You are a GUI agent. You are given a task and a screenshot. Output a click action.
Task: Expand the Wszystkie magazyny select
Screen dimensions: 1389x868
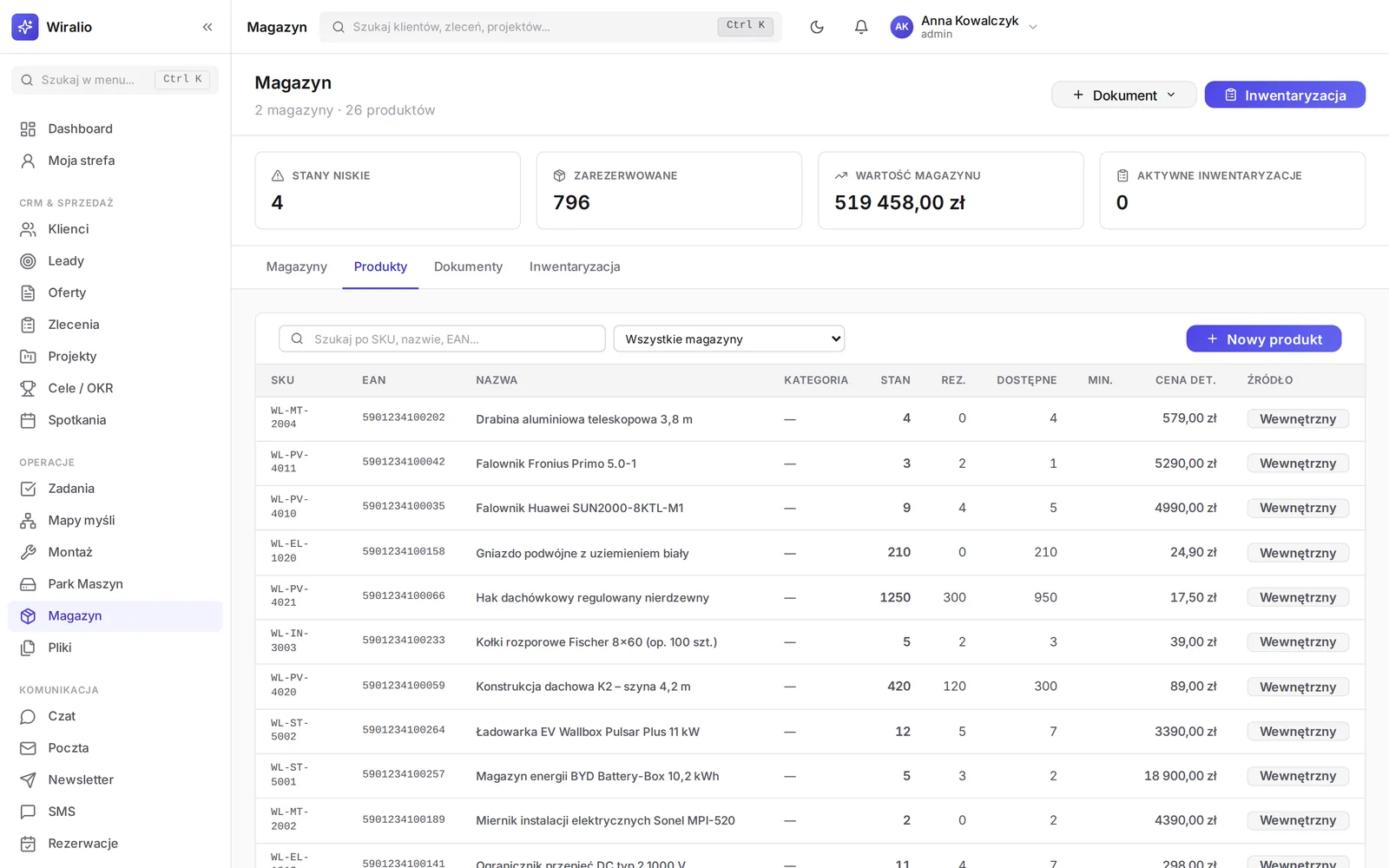tap(729, 339)
